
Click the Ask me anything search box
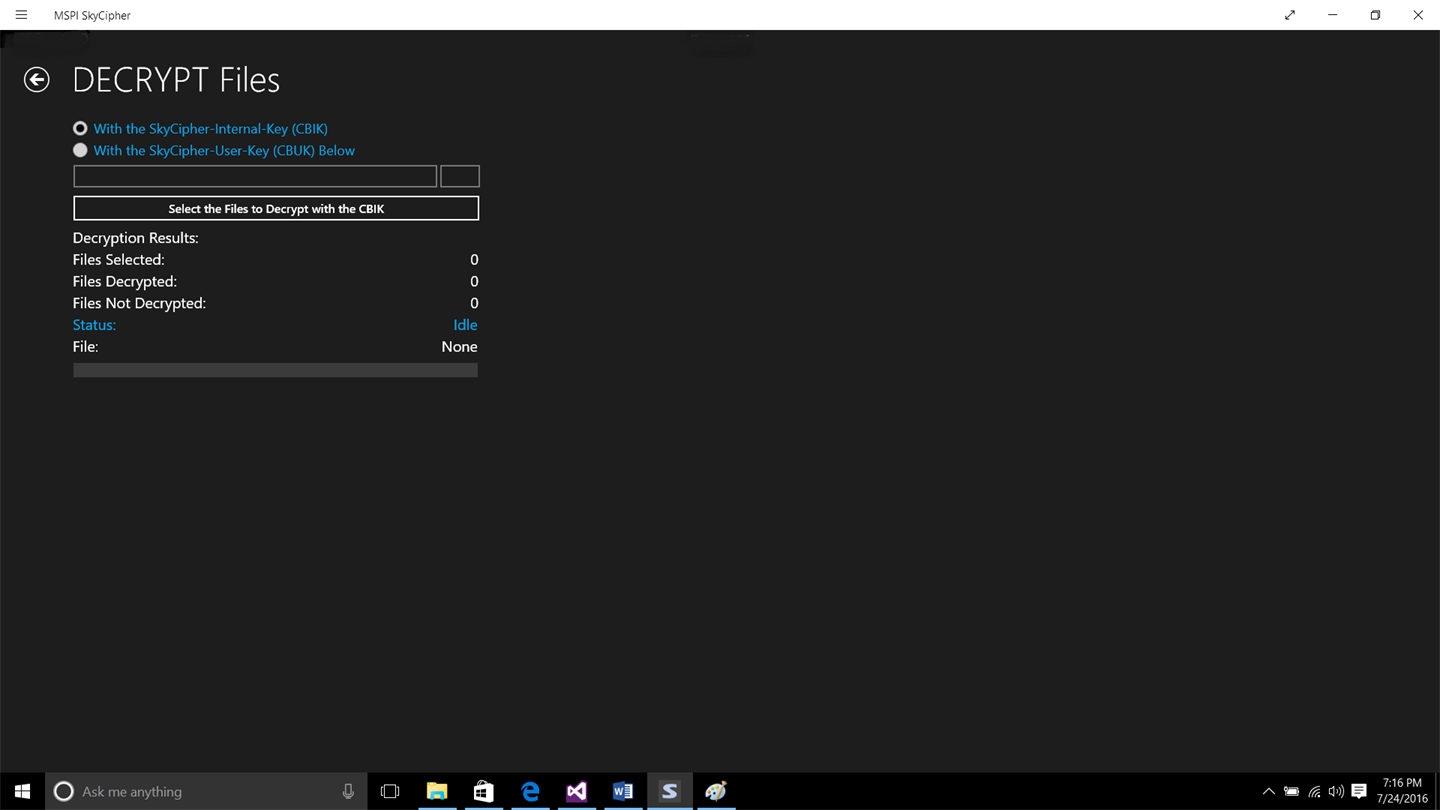point(206,791)
